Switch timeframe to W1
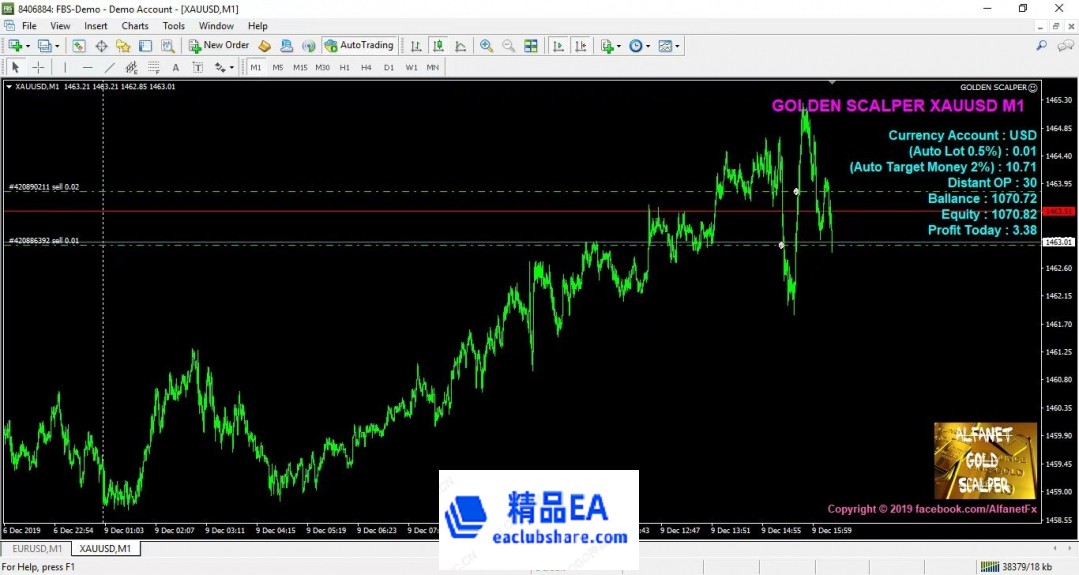1079x575 pixels. 412,67
